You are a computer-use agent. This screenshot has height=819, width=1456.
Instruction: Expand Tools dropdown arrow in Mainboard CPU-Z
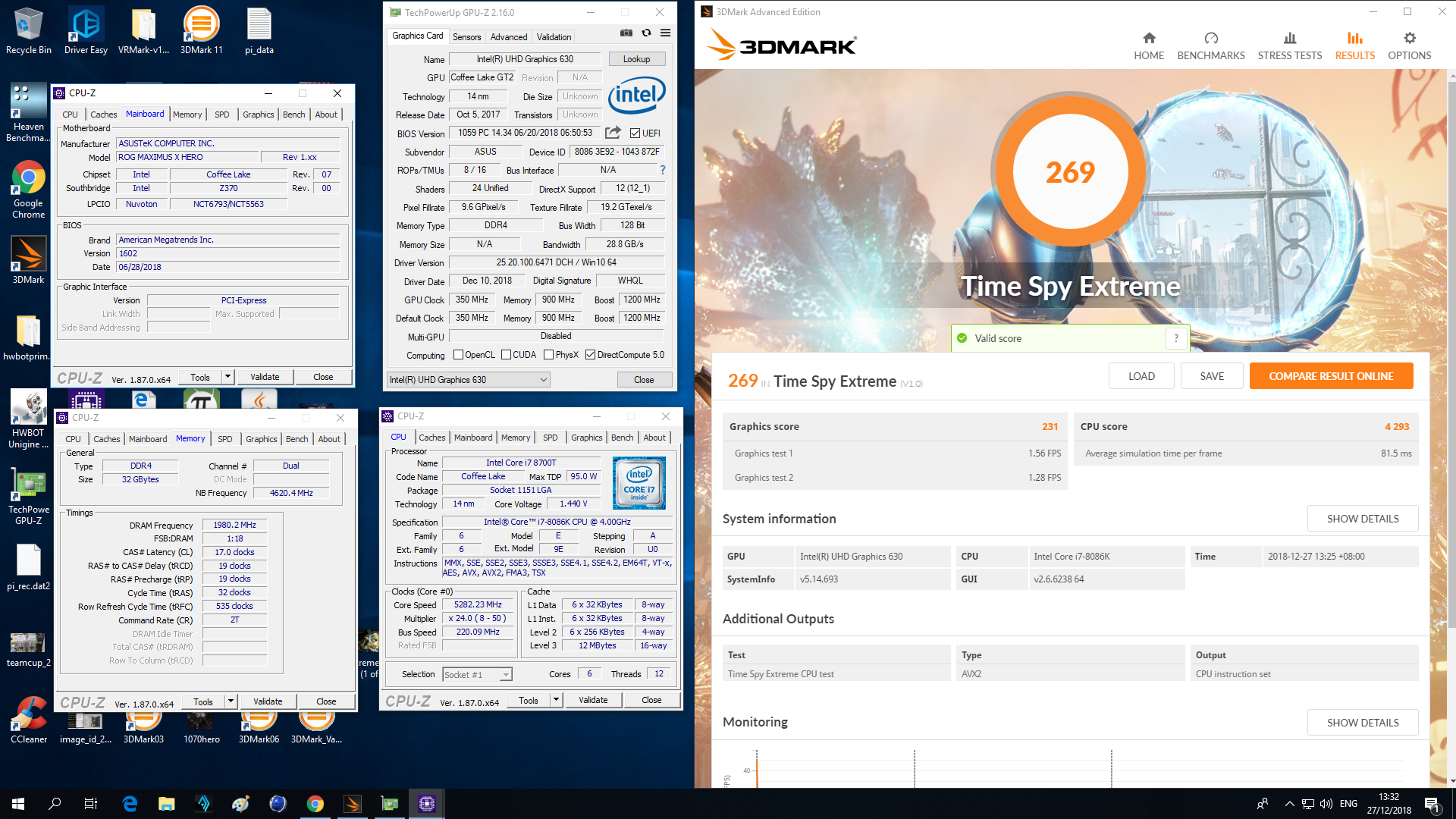coord(227,377)
